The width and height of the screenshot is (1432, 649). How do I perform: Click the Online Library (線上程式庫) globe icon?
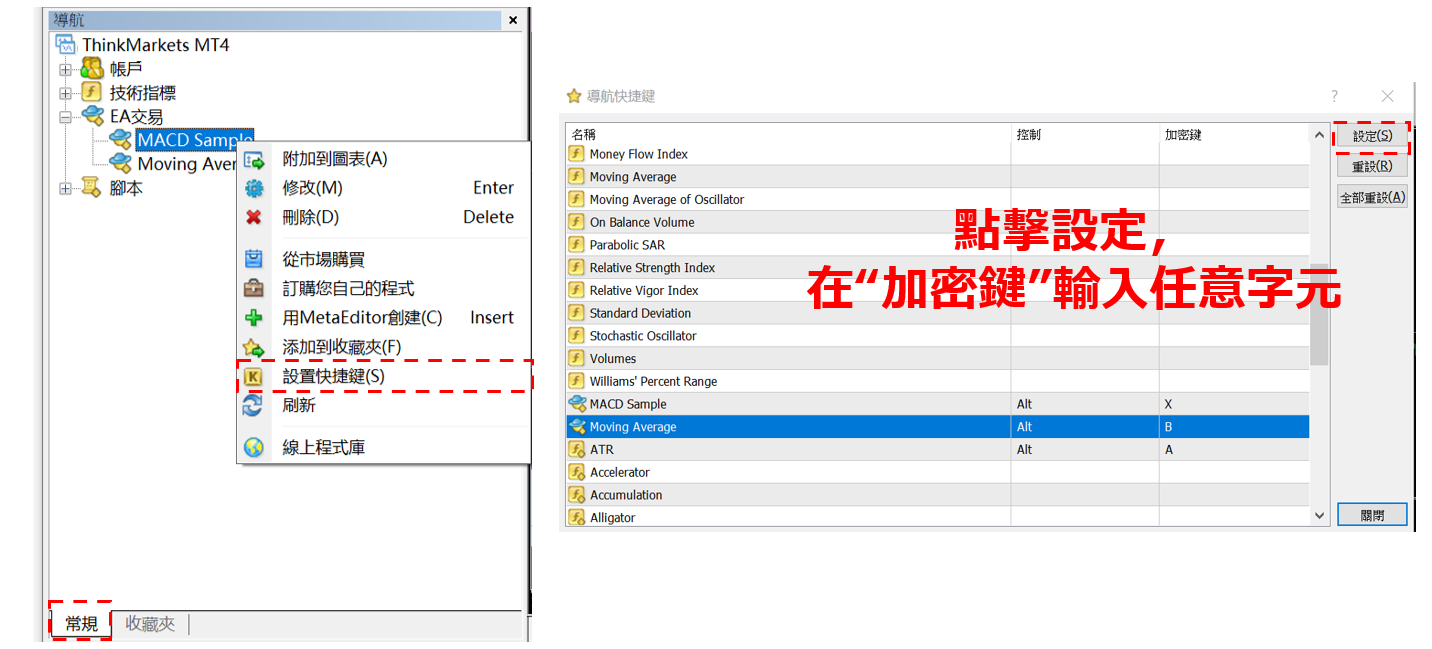click(254, 448)
